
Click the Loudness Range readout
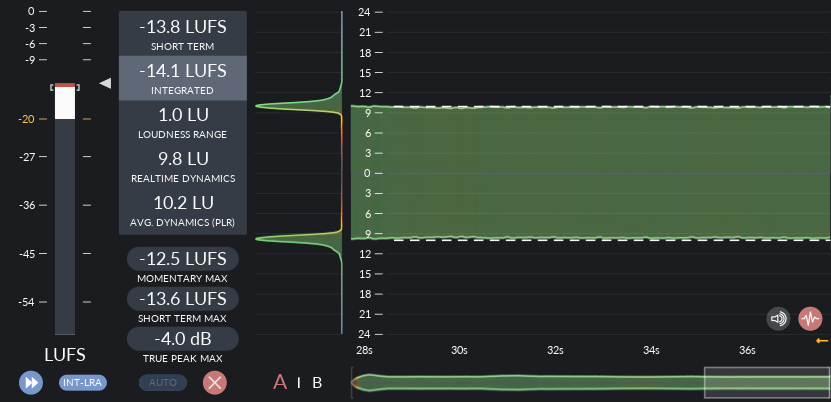[182, 122]
